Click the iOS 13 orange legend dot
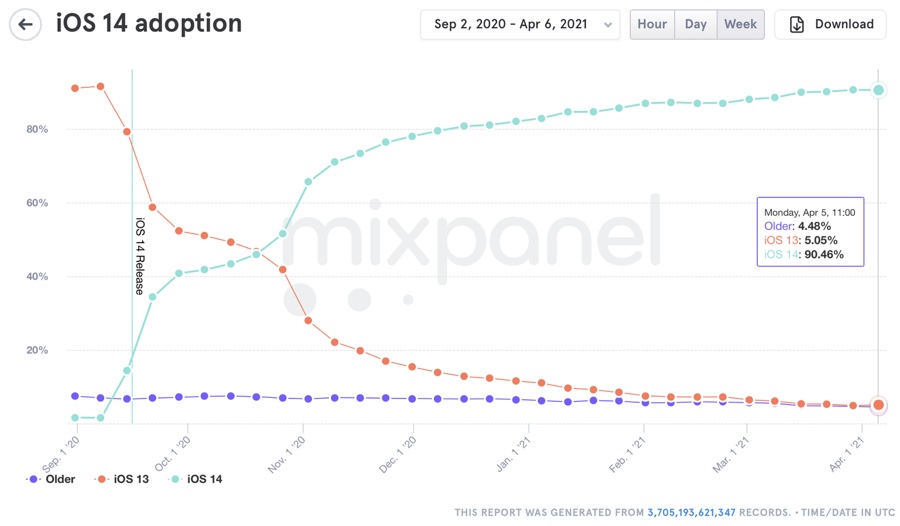Image resolution: width=900 pixels, height=526 pixels. (x=101, y=479)
